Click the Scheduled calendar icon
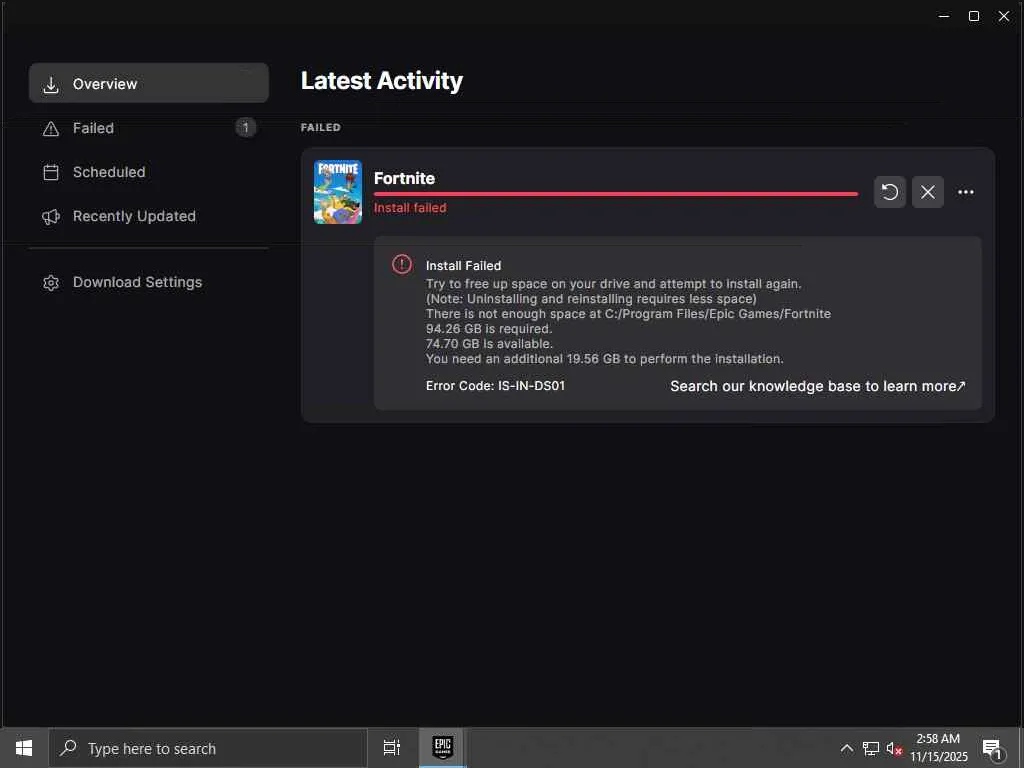The image size is (1024, 768). (51, 172)
